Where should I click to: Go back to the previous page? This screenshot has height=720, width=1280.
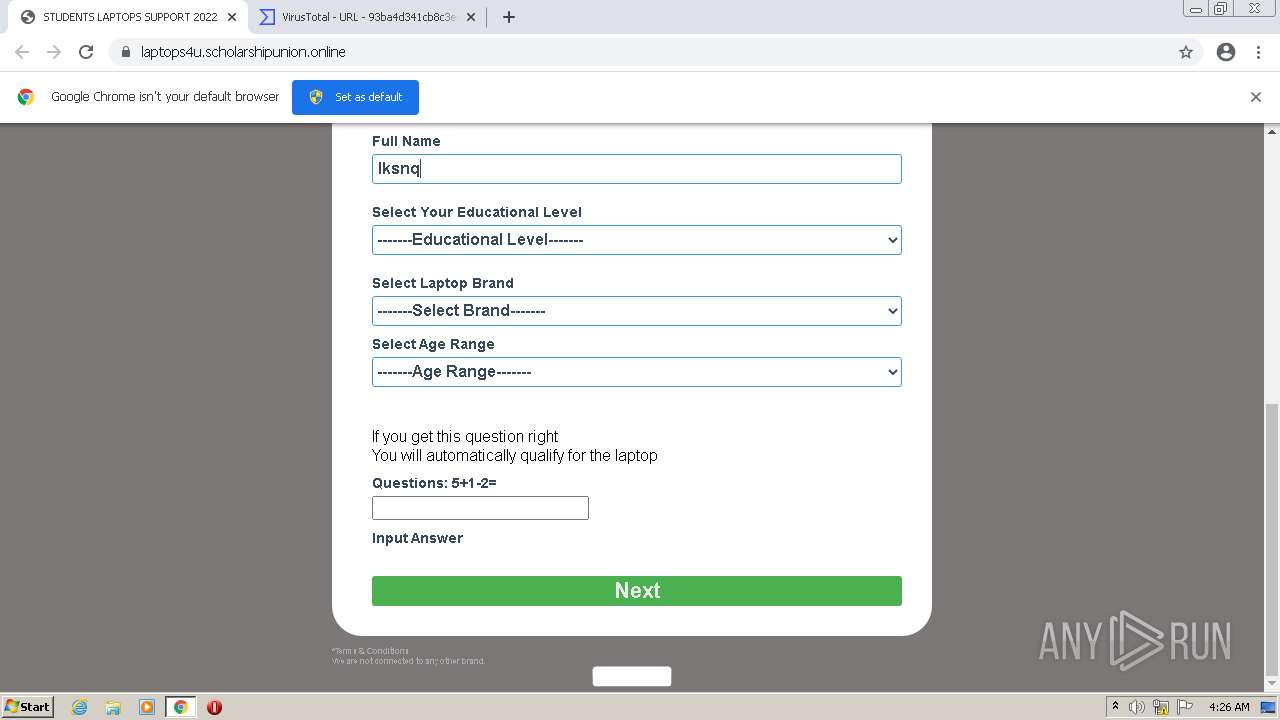(x=22, y=52)
